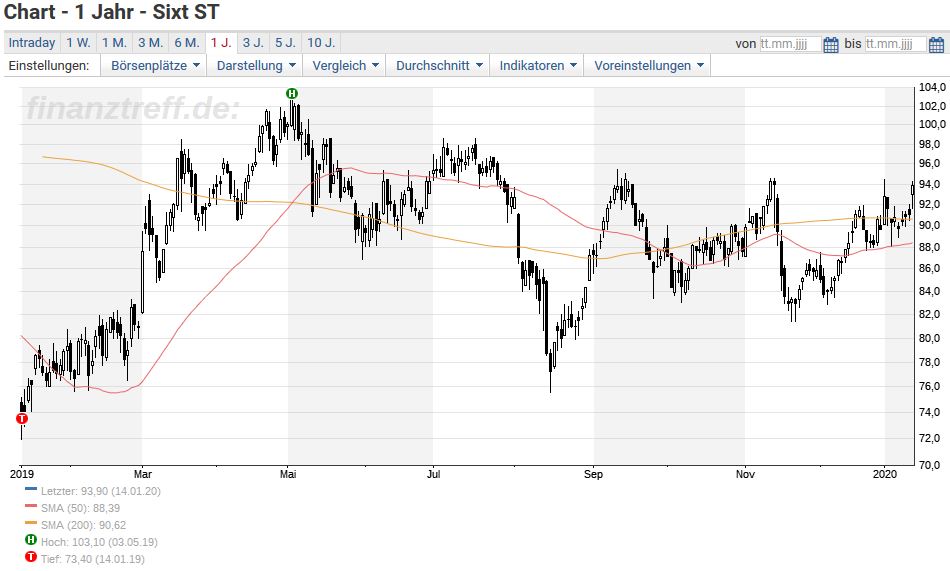Click the 'Einstellungen:' label
Viewport: 950px width, 571px height.
[48, 65]
